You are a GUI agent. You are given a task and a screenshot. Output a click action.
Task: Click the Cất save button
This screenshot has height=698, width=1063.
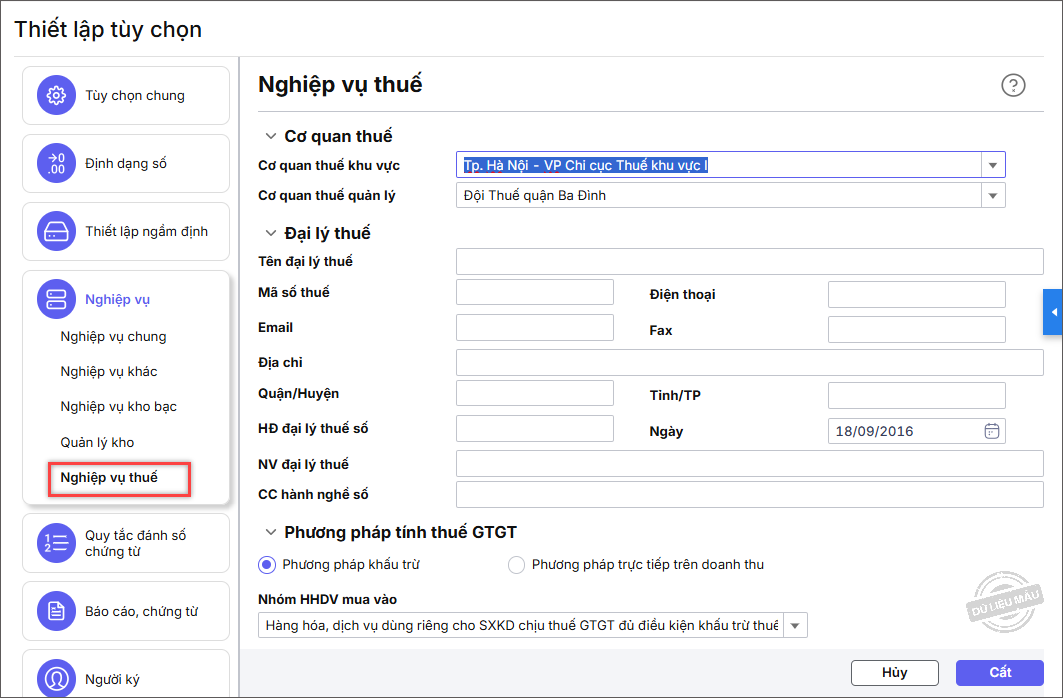click(x=999, y=673)
